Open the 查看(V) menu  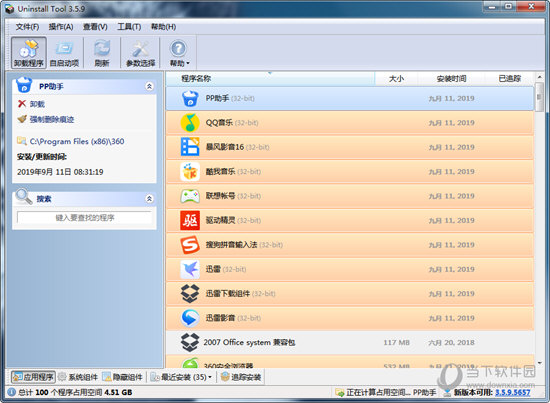[x=95, y=27]
